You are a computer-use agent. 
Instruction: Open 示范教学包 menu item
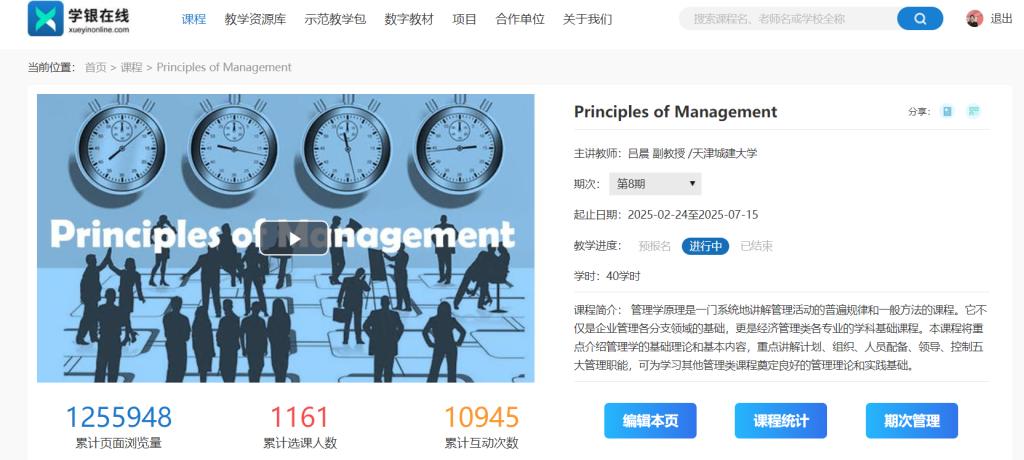[x=335, y=19]
